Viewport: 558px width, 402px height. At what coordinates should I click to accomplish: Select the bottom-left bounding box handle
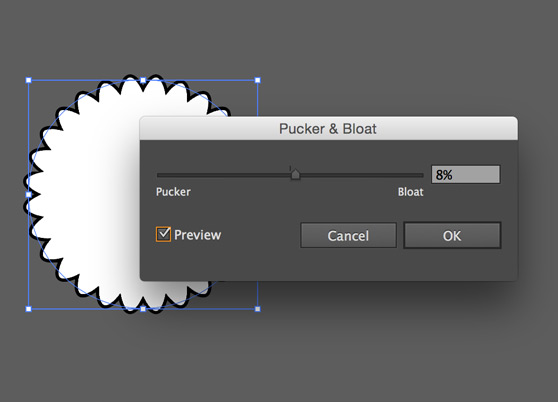(x=29, y=309)
